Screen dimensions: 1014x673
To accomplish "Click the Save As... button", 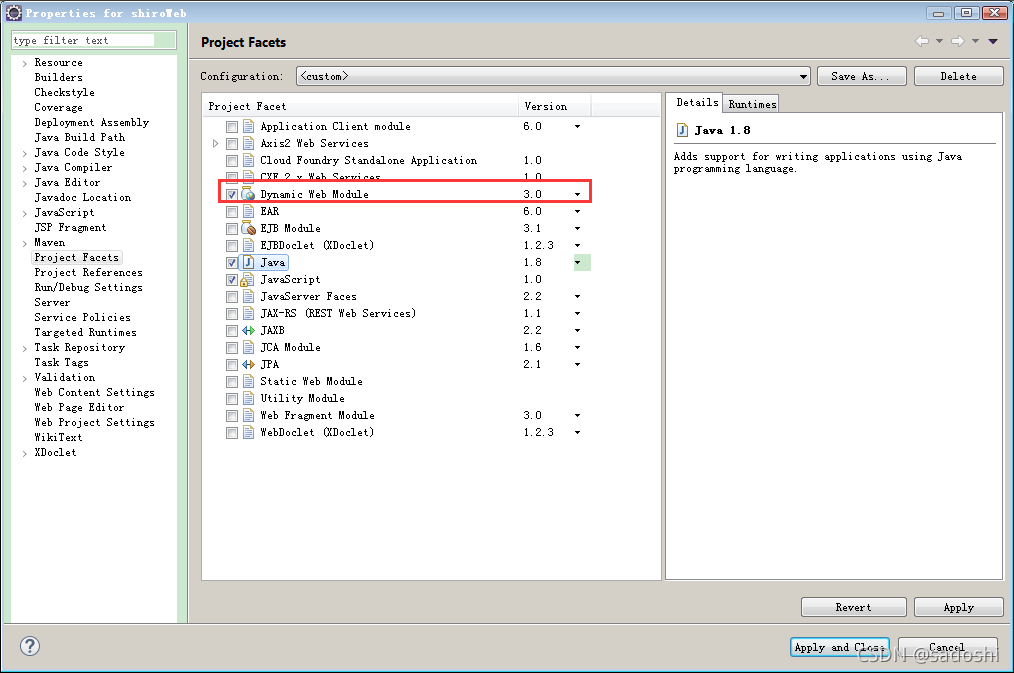I will (x=861, y=75).
